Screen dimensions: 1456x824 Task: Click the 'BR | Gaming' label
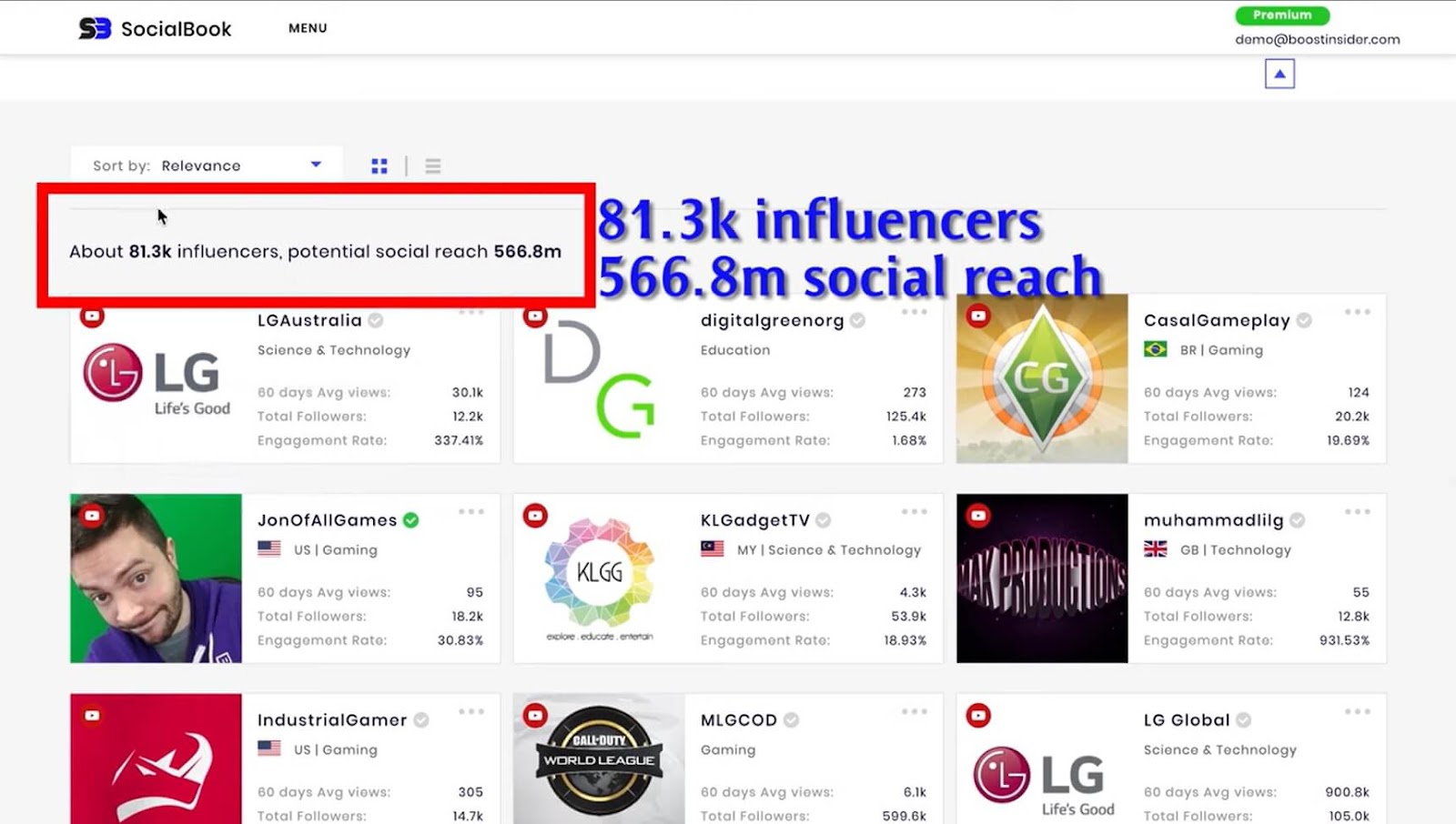coord(1221,350)
